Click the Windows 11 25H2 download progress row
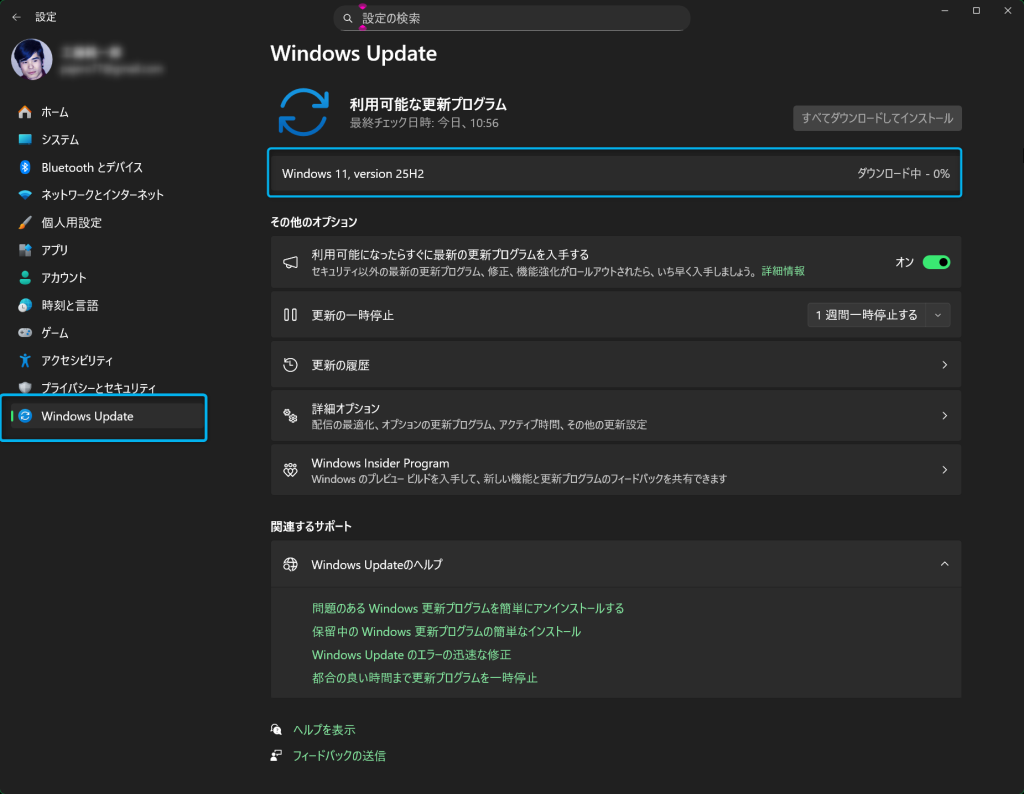The width and height of the screenshot is (1024, 794). tap(615, 174)
